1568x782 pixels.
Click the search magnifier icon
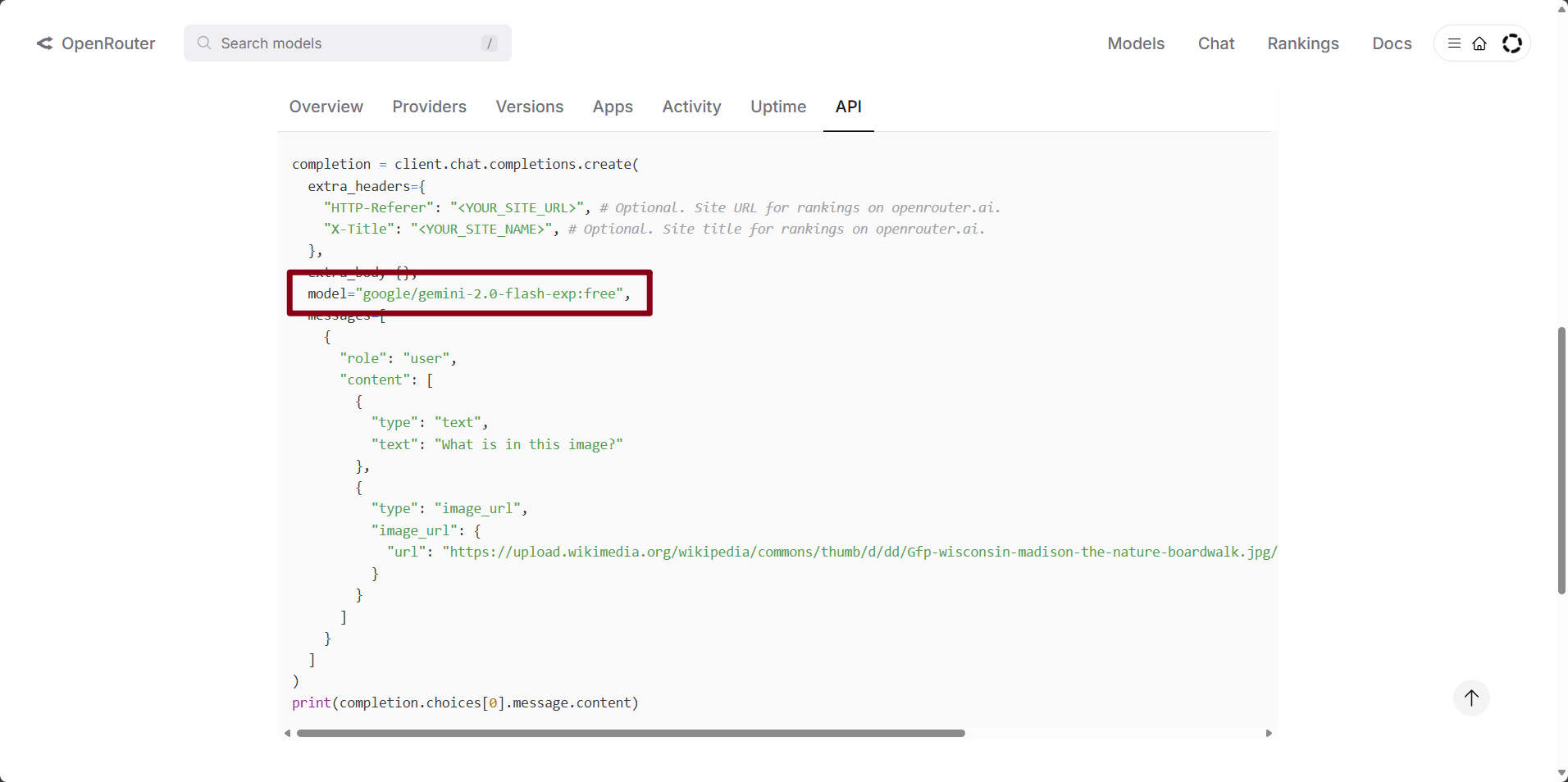pos(204,43)
